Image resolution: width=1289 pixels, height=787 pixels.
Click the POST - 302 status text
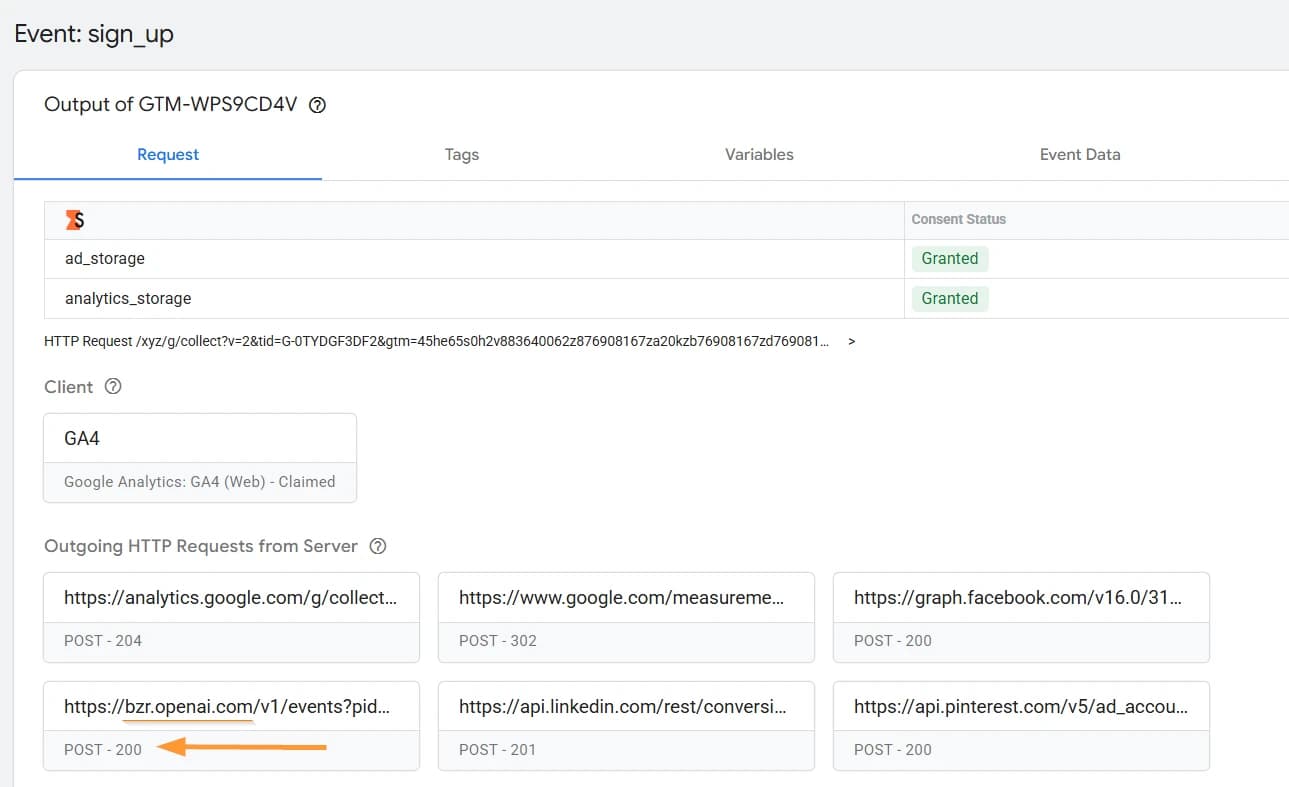498,641
